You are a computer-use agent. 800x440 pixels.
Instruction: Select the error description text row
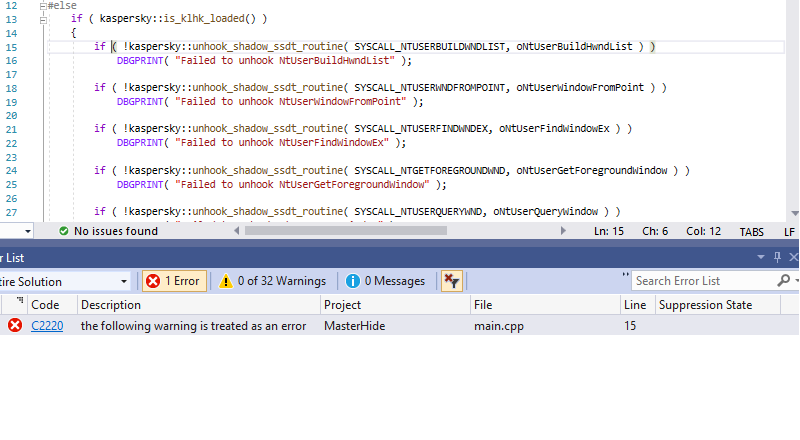(x=193, y=326)
